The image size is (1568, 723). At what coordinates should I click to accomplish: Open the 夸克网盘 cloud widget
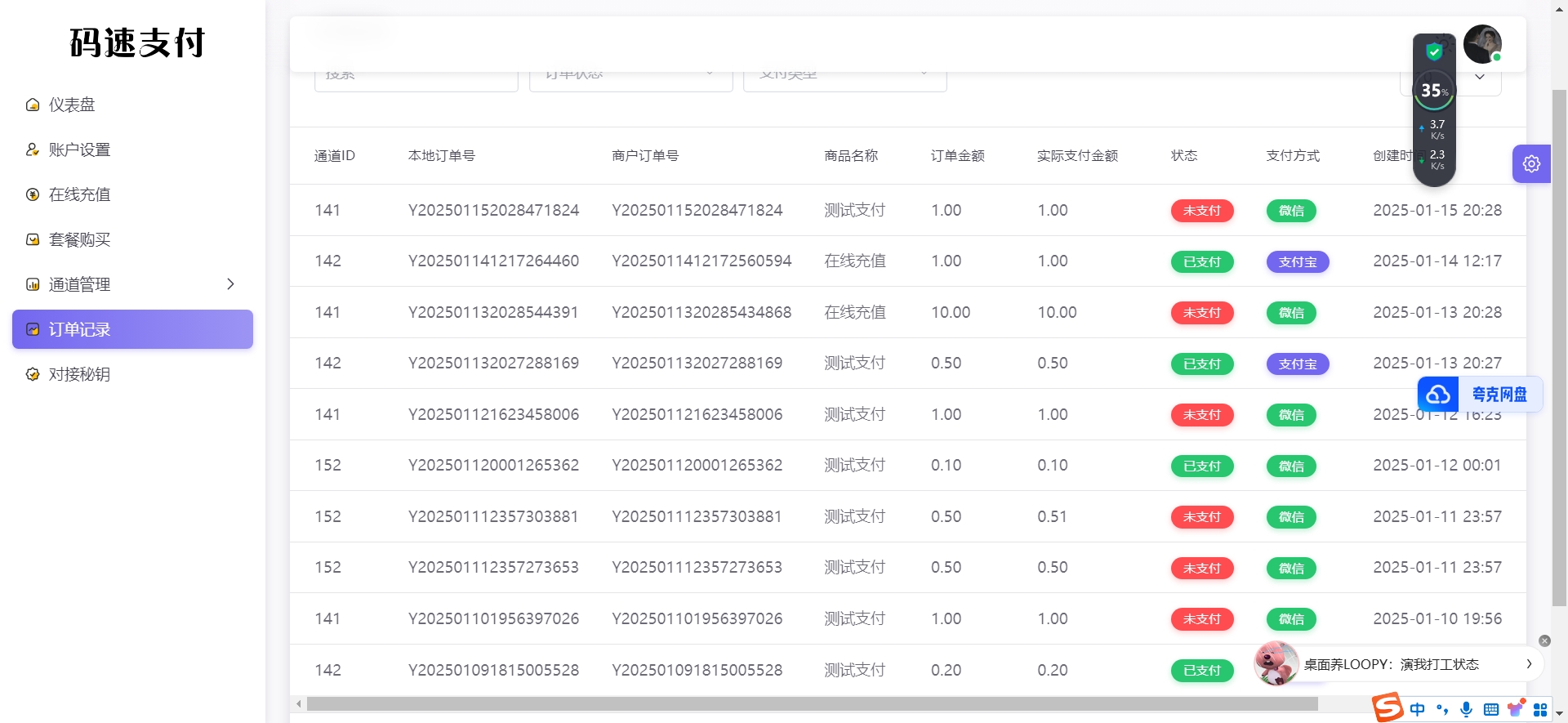(x=1479, y=395)
